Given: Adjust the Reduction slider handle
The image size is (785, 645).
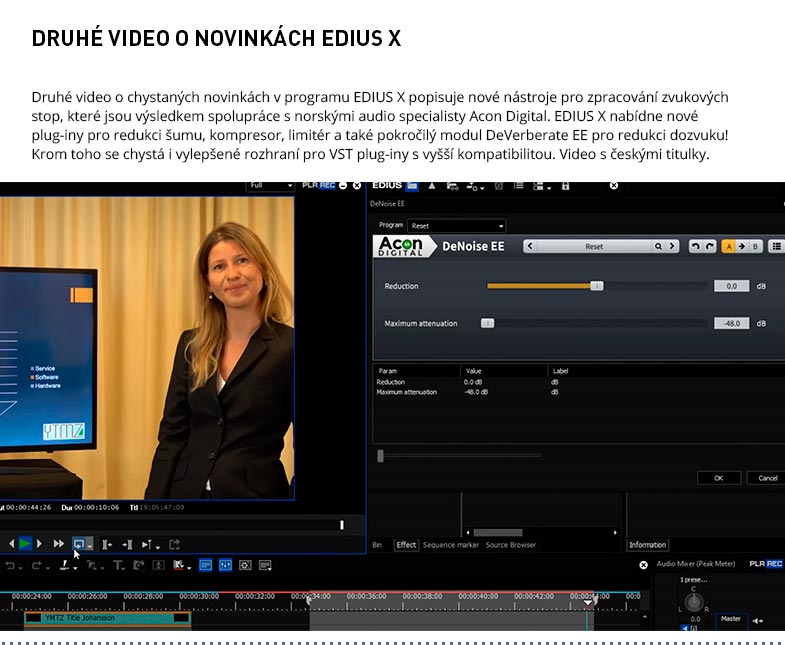Looking at the screenshot, I should [597, 286].
